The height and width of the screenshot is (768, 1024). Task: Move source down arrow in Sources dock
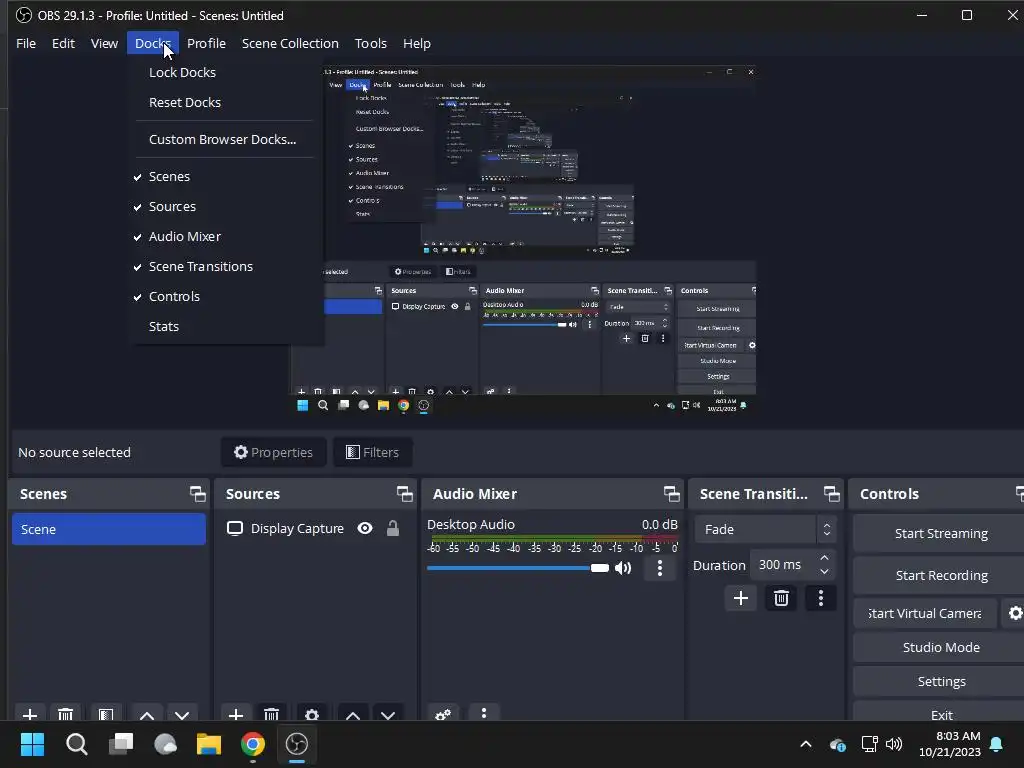click(388, 714)
